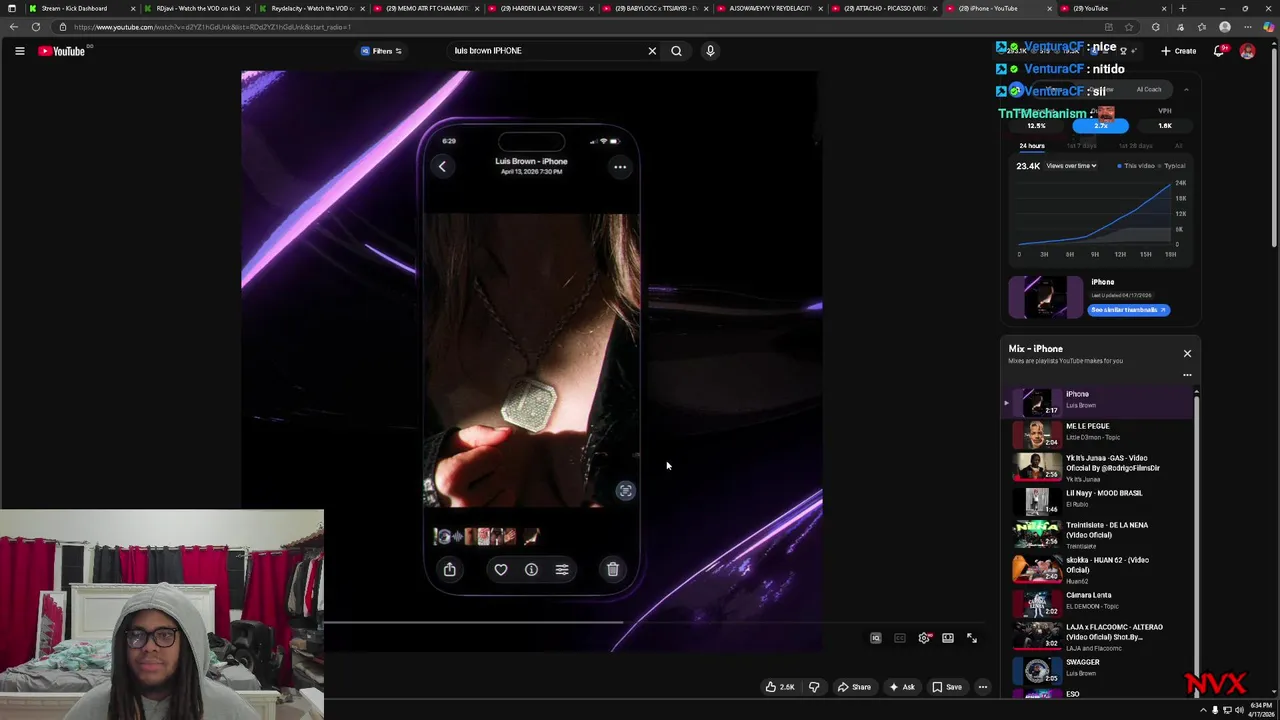Click See similar thumbnails button
The image size is (1280, 720).
coord(1128,310)
